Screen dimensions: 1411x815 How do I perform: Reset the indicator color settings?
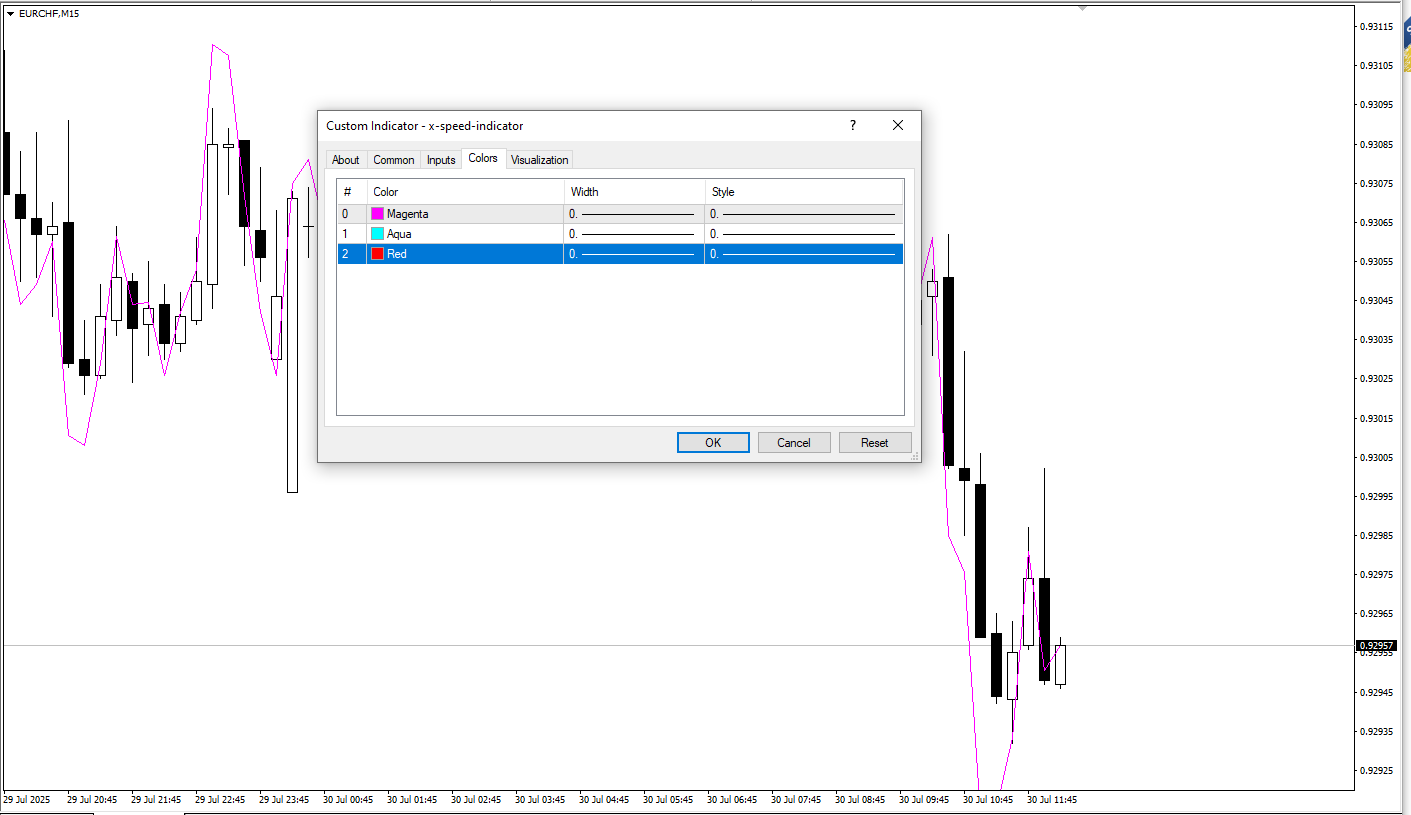pos(875,443)
